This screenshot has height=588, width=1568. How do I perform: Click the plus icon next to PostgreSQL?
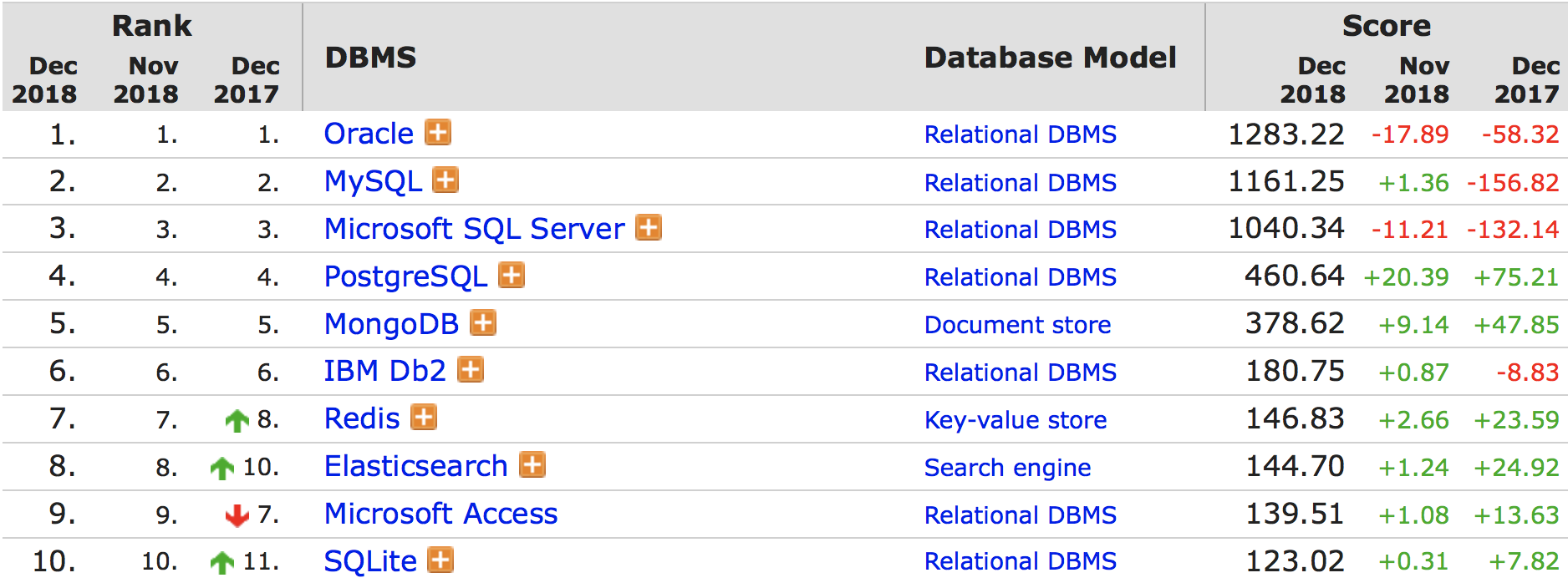click(x=512, y=276)
